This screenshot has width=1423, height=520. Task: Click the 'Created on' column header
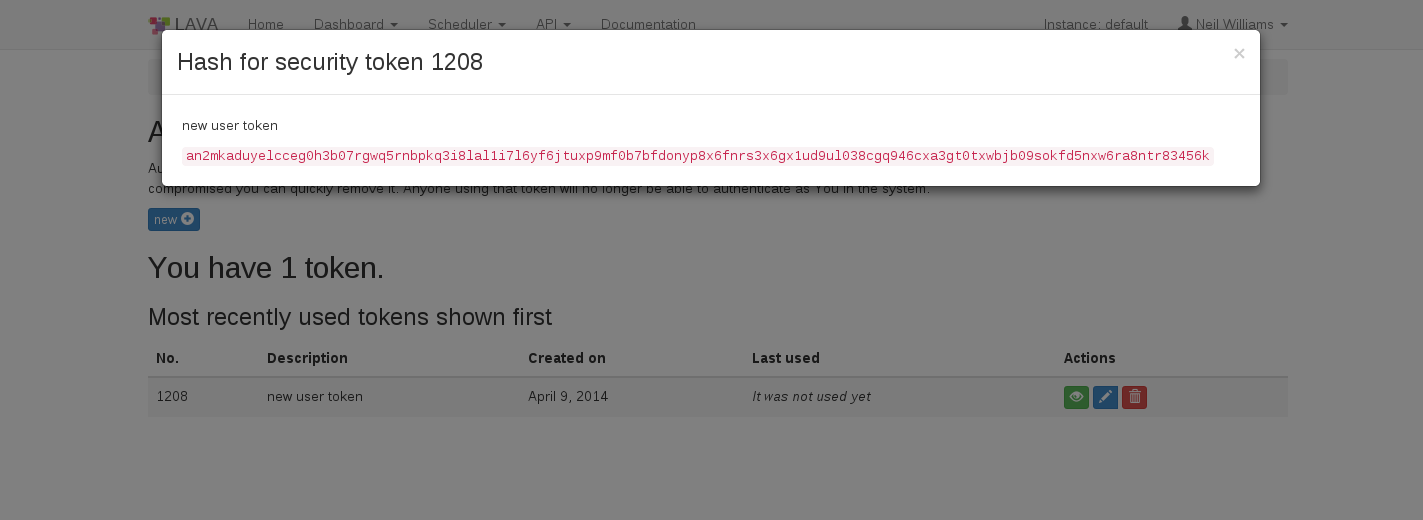pyautogui.click(x=567, y=358)
